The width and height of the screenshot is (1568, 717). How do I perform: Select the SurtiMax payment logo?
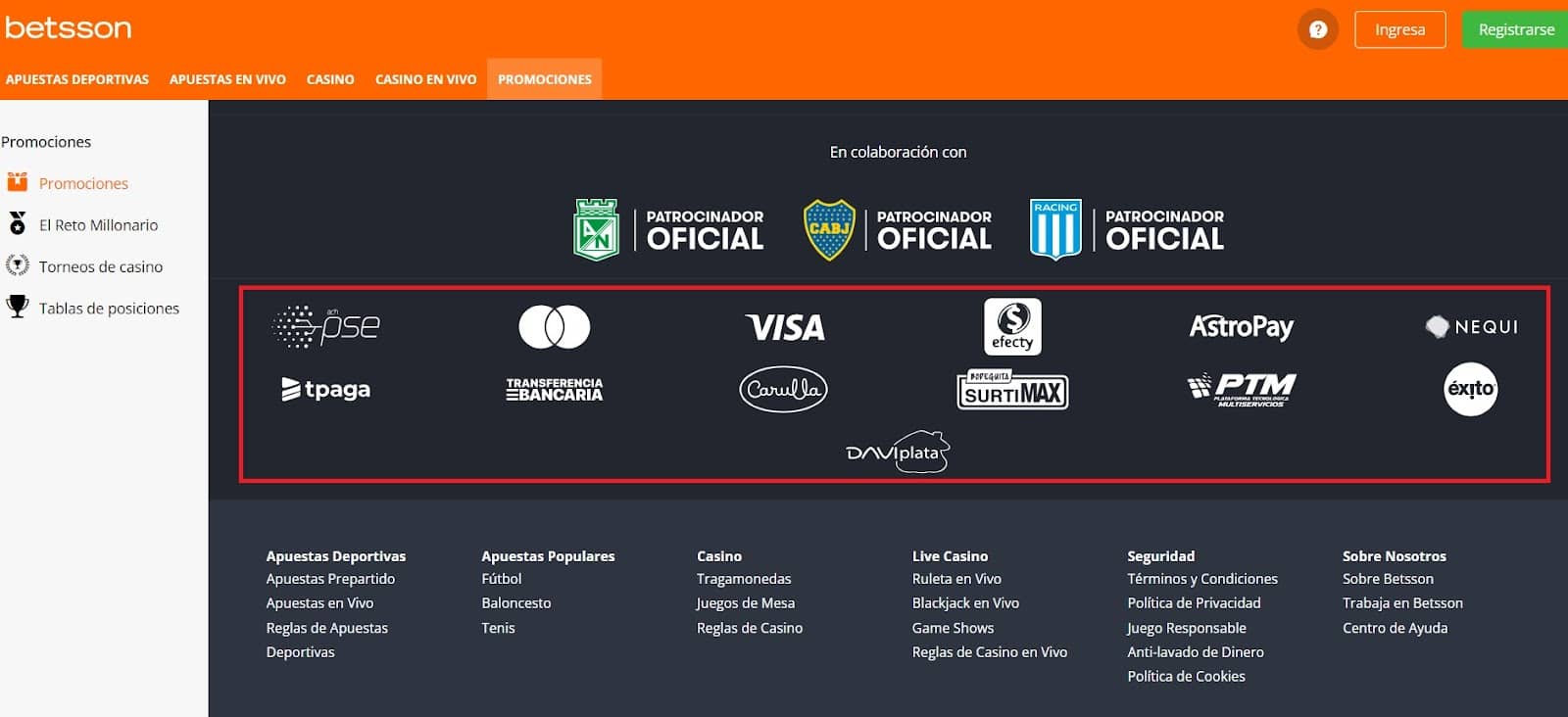pyautogui.click(x=1012, y=389)
